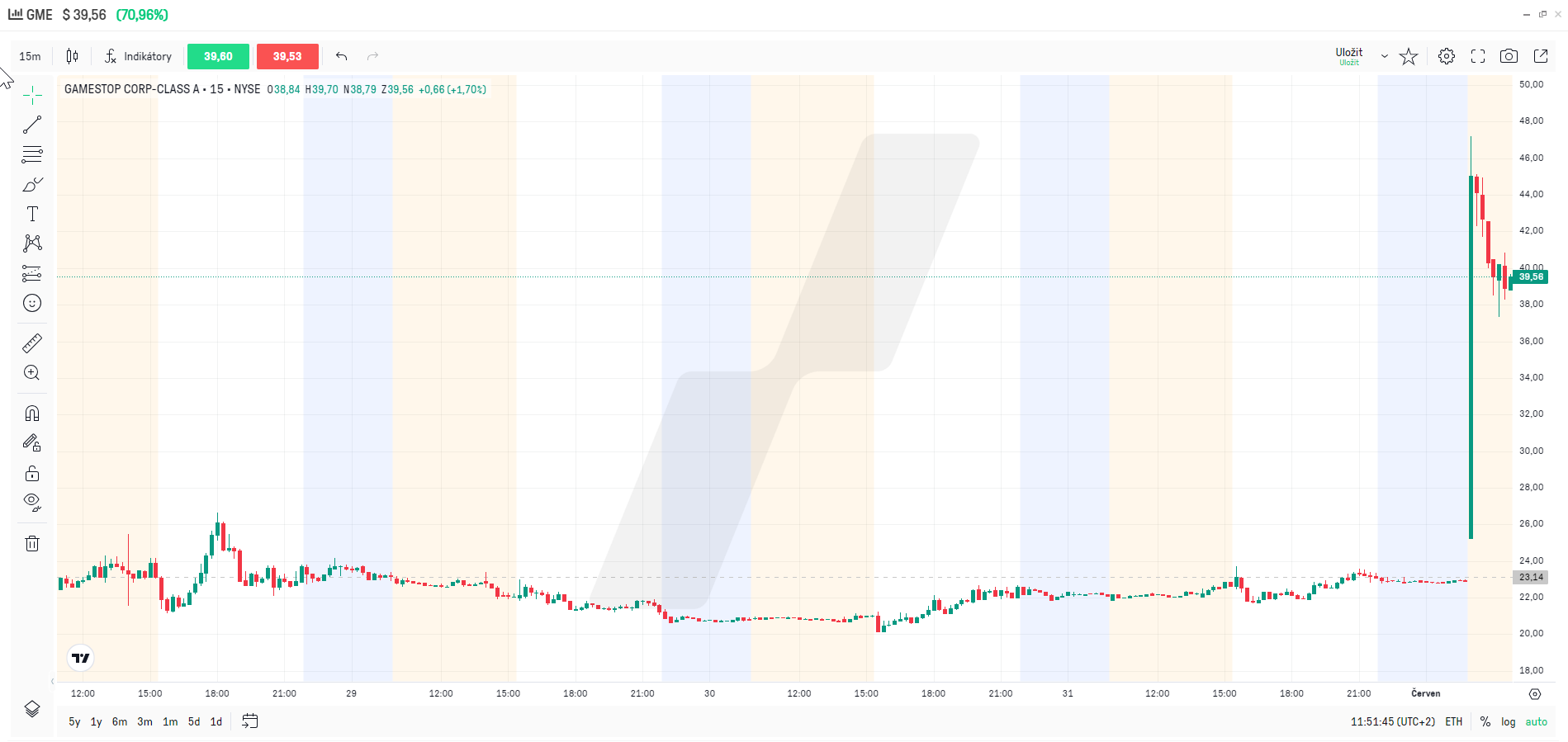Open the chart patterns tool
This screenshot has height=742, width=1568.
pos(32,243)
